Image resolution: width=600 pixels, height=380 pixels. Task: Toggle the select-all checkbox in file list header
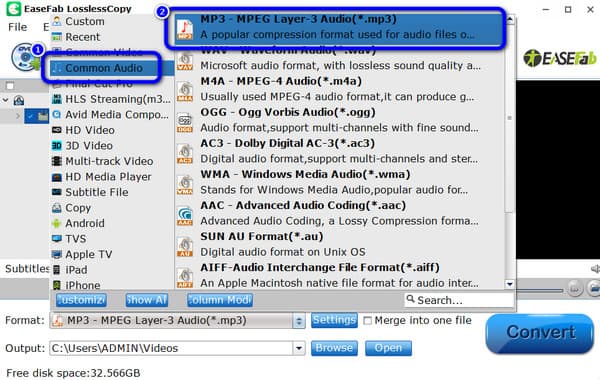coord(10,86)
